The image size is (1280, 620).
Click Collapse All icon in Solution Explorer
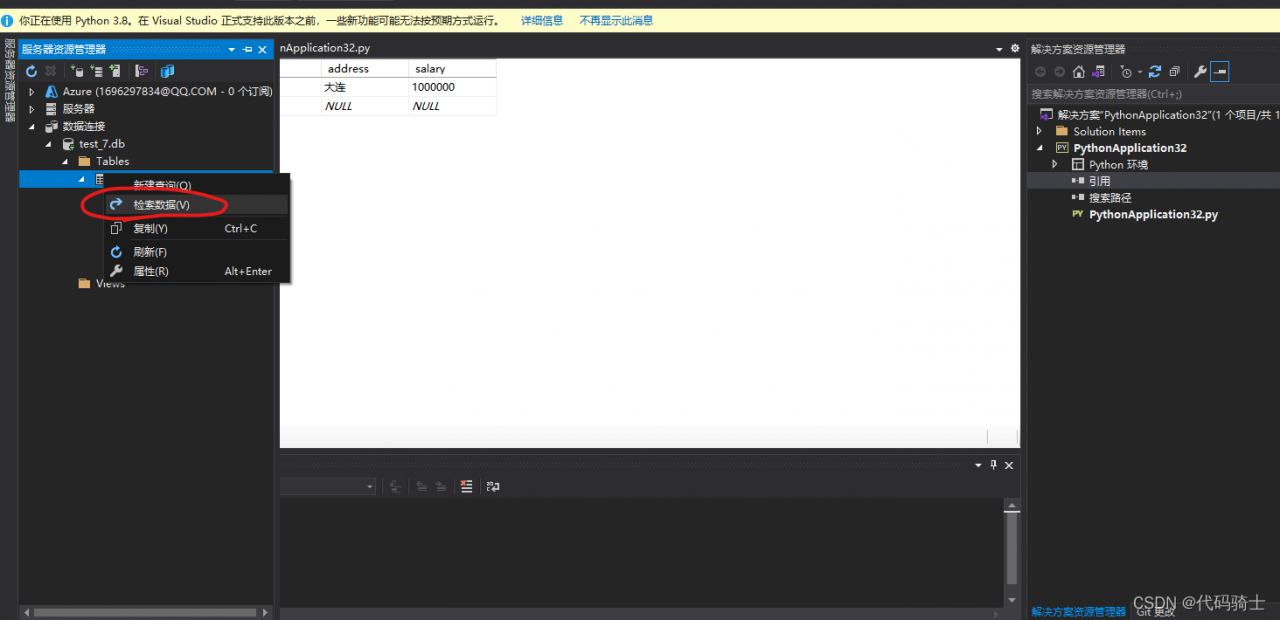1174,72
